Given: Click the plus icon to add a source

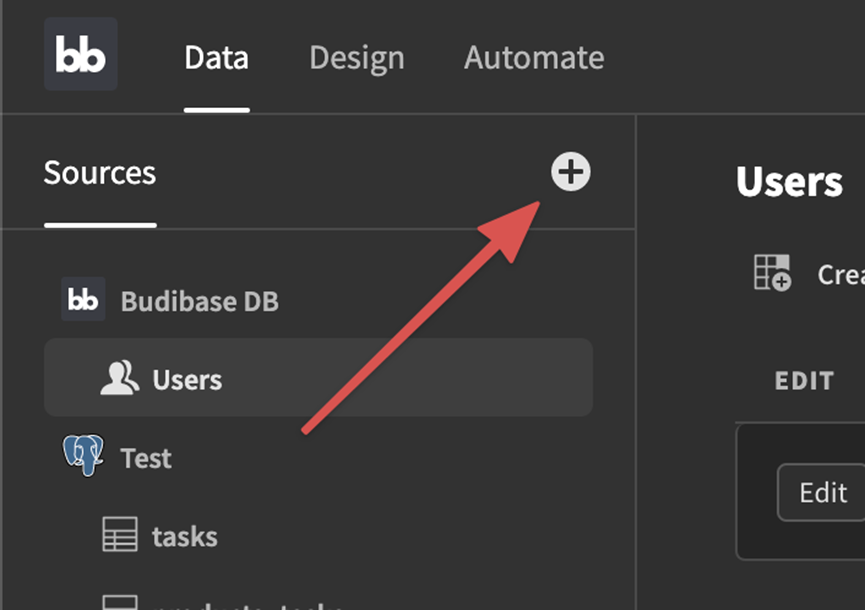Looking at the screenshot, I should point(571,172).
